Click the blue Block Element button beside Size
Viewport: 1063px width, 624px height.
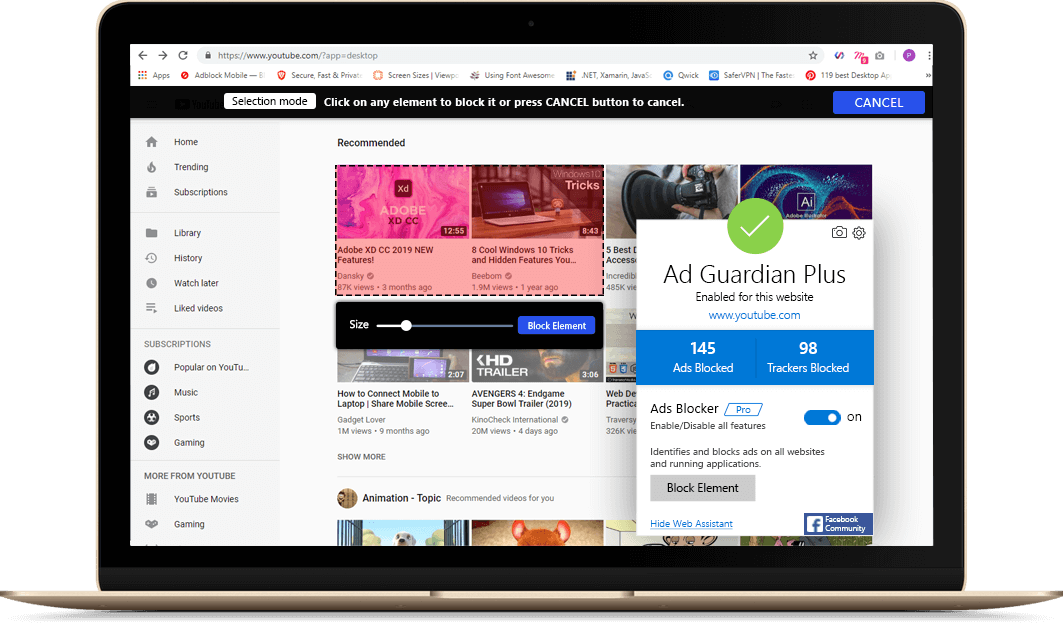557,326
